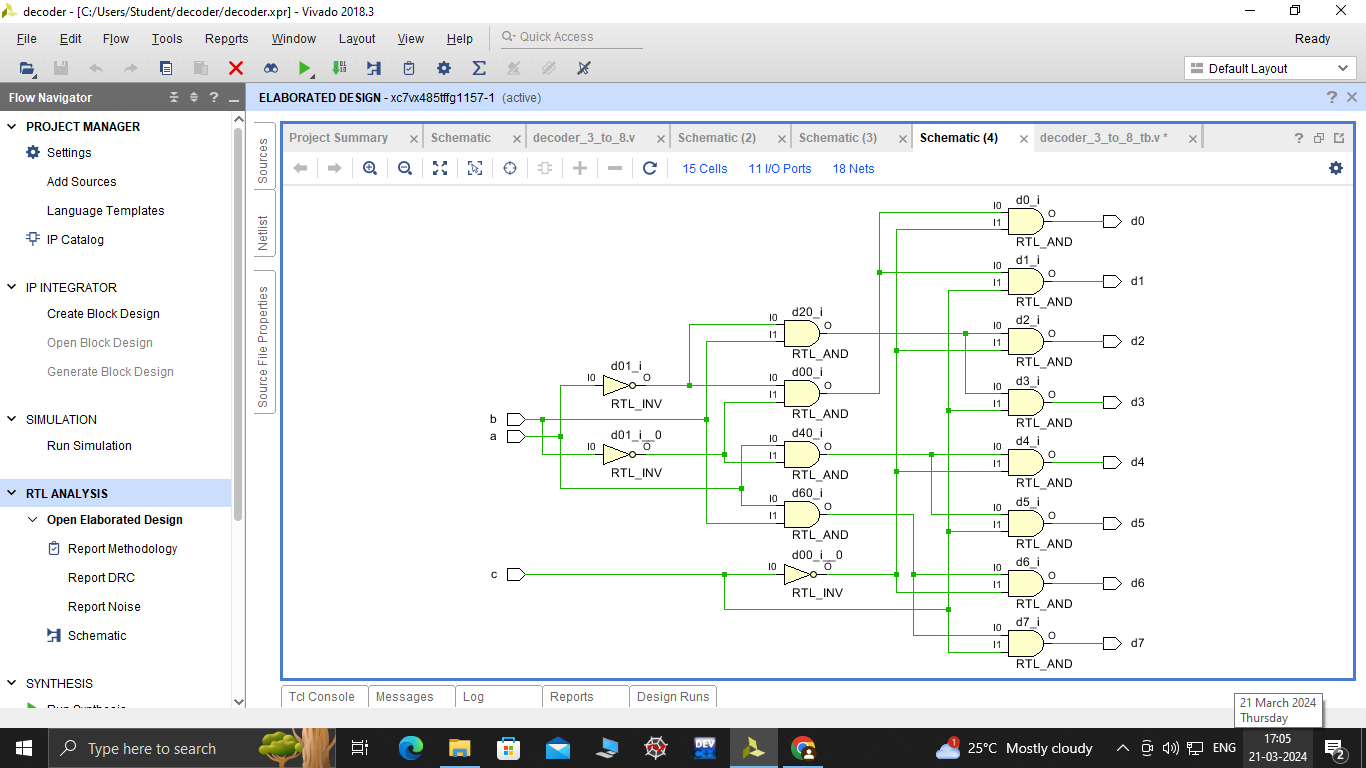Select the d20_i AND gate in schematic
This screenshot has width=1366, height=768.
803,334
